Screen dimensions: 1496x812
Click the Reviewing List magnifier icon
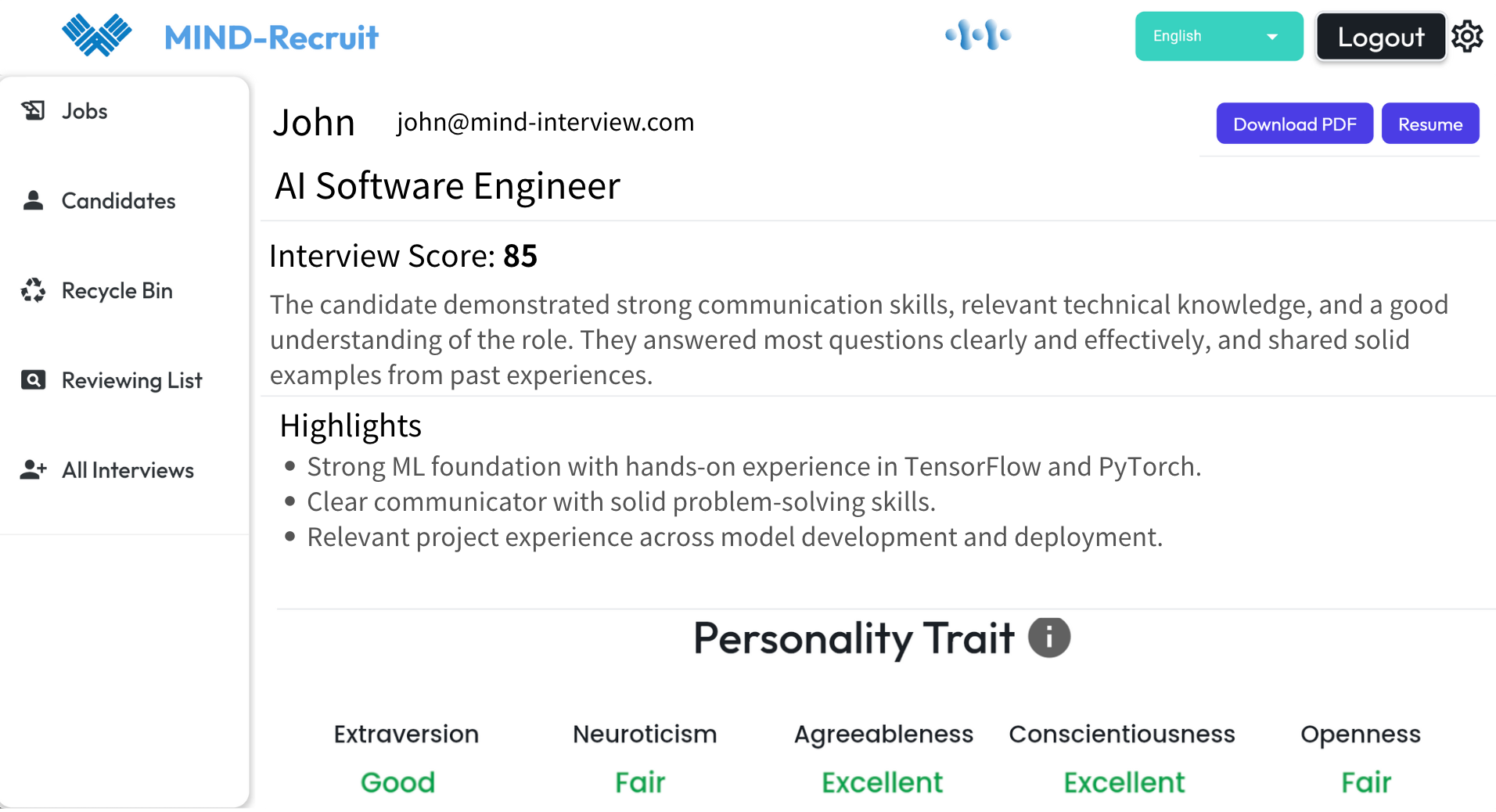[x=33, y=380]
